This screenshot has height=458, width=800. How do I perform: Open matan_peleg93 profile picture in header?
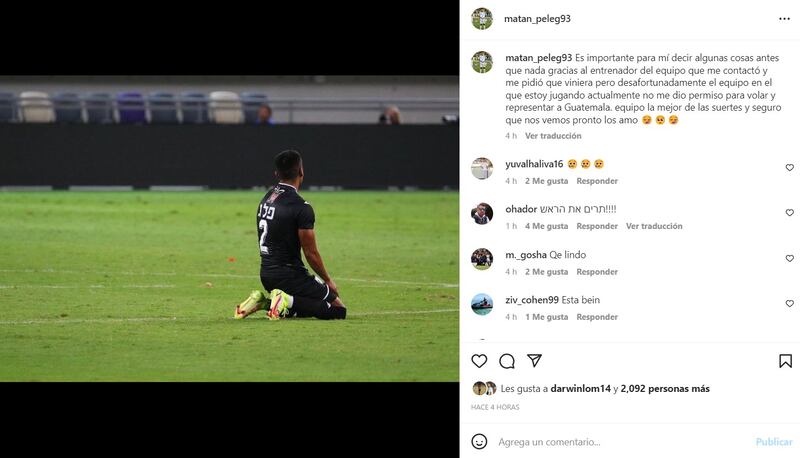pyautogui.click(x=482, y=19)
